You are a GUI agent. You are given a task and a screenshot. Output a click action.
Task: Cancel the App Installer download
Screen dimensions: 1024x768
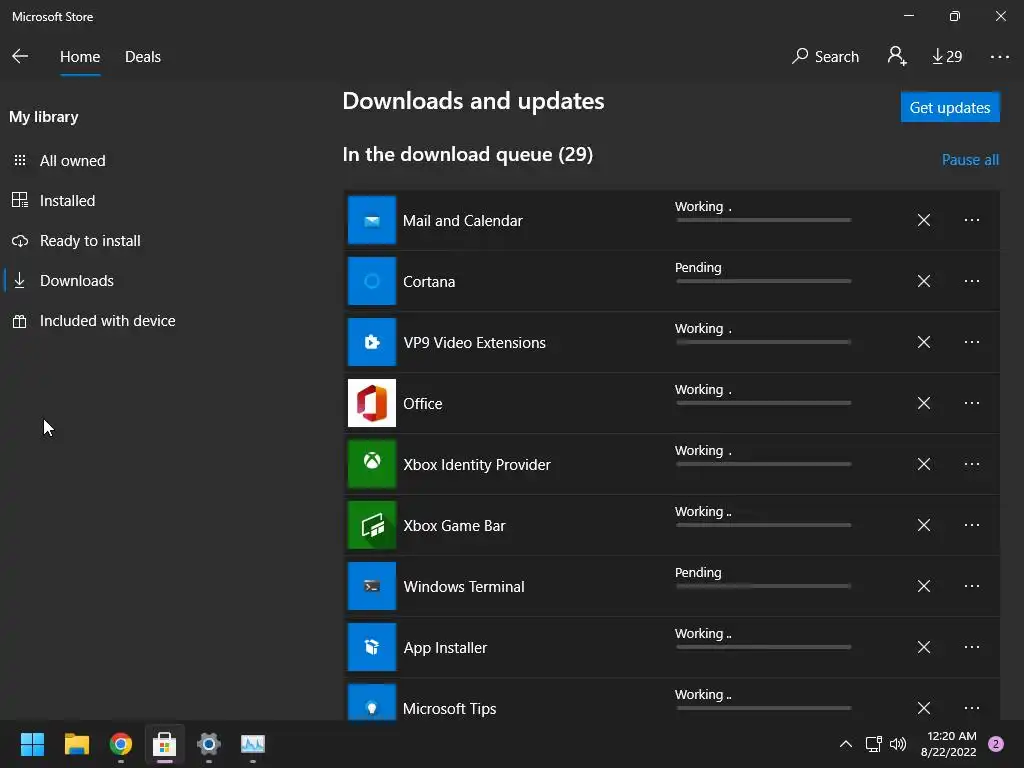(x=923, y=647)
